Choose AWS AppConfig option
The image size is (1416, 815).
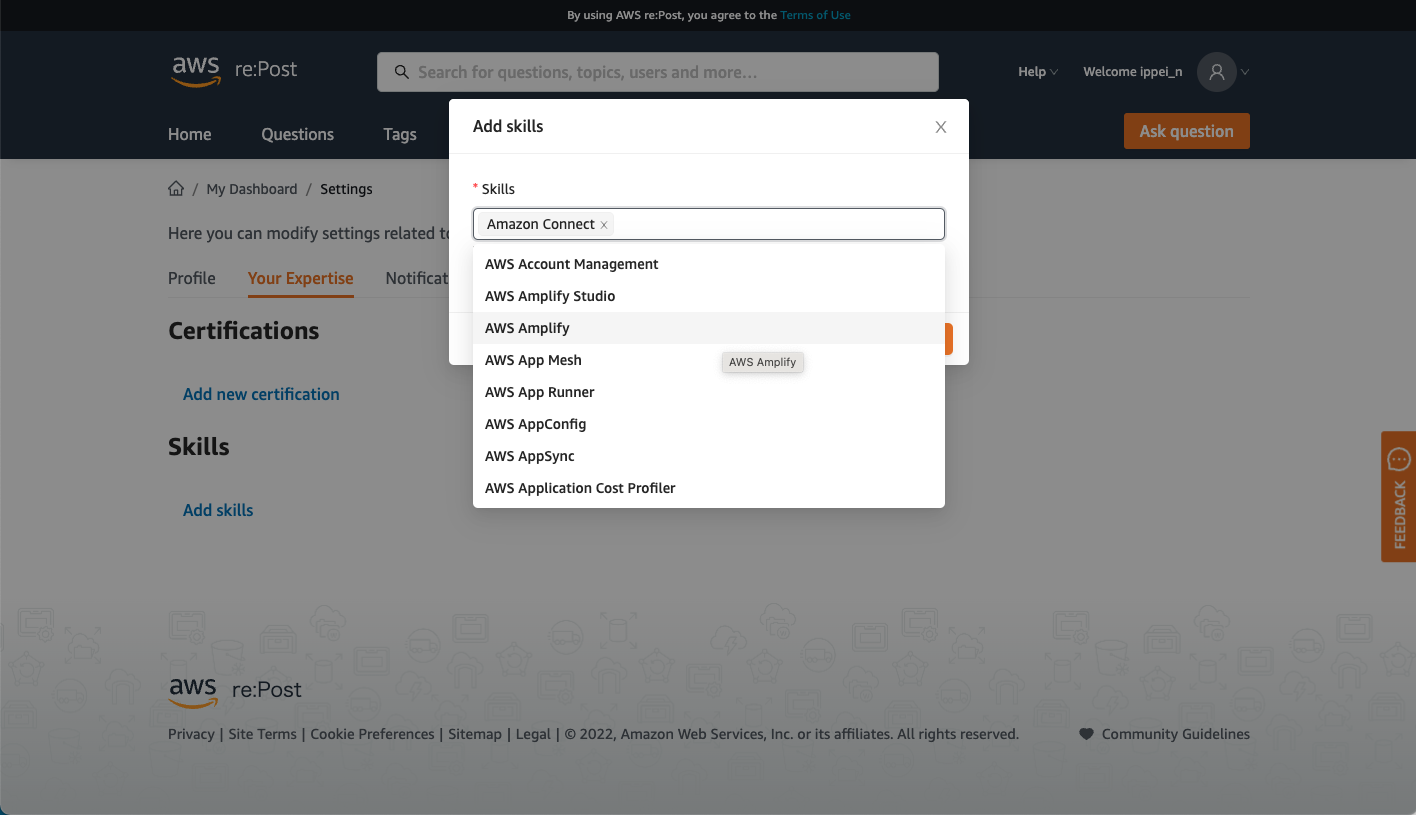[x=709, y=424]
